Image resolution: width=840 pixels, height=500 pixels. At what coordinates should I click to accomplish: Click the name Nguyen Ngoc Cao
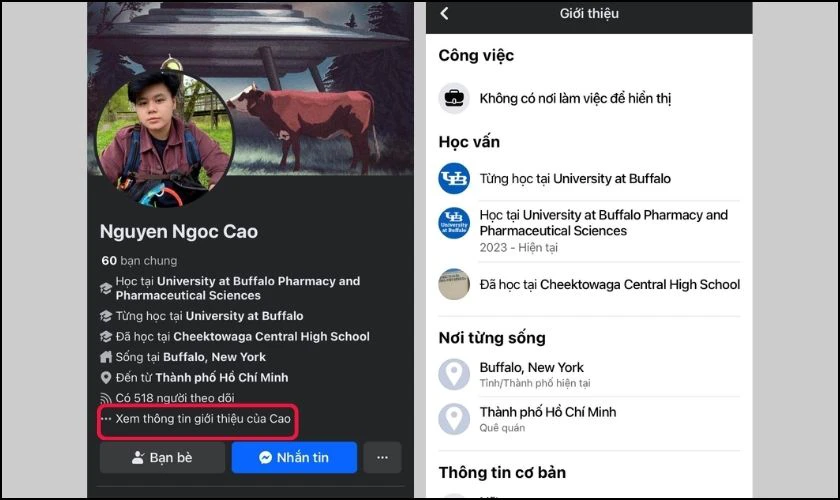point(179,232)
